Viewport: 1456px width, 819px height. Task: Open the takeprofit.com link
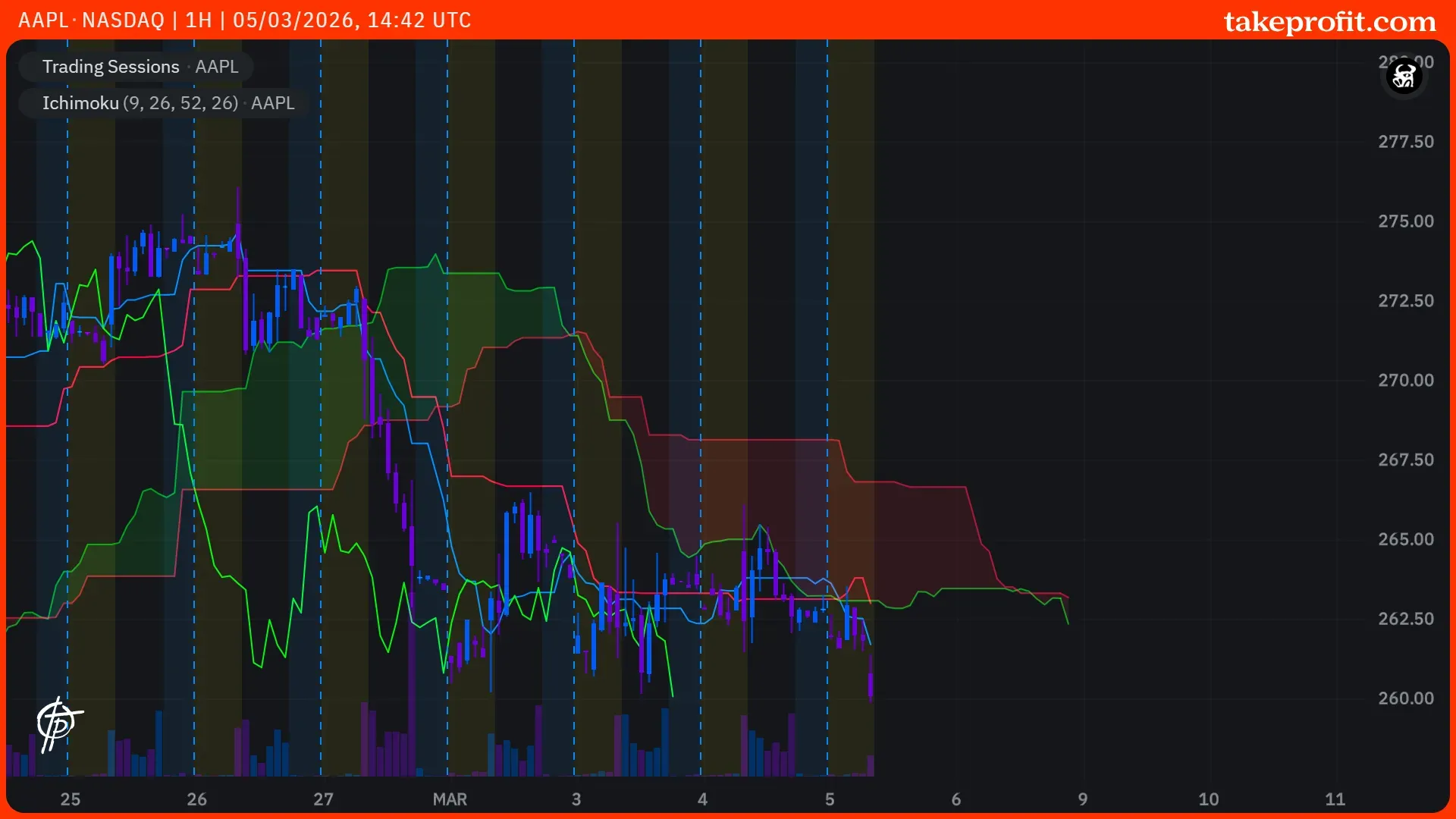click(x=1329, y=21)
